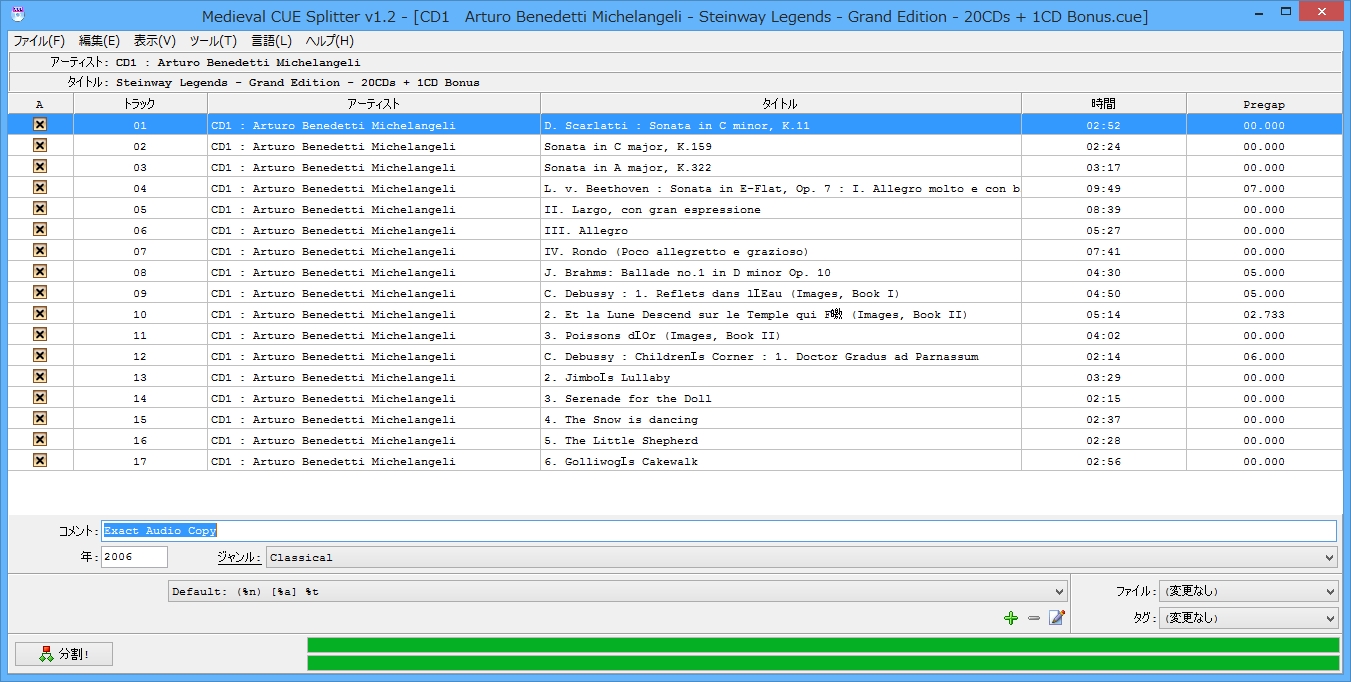Screen dimensions: 1351x682
Task: Click the A column header
Action: (40, 104)
